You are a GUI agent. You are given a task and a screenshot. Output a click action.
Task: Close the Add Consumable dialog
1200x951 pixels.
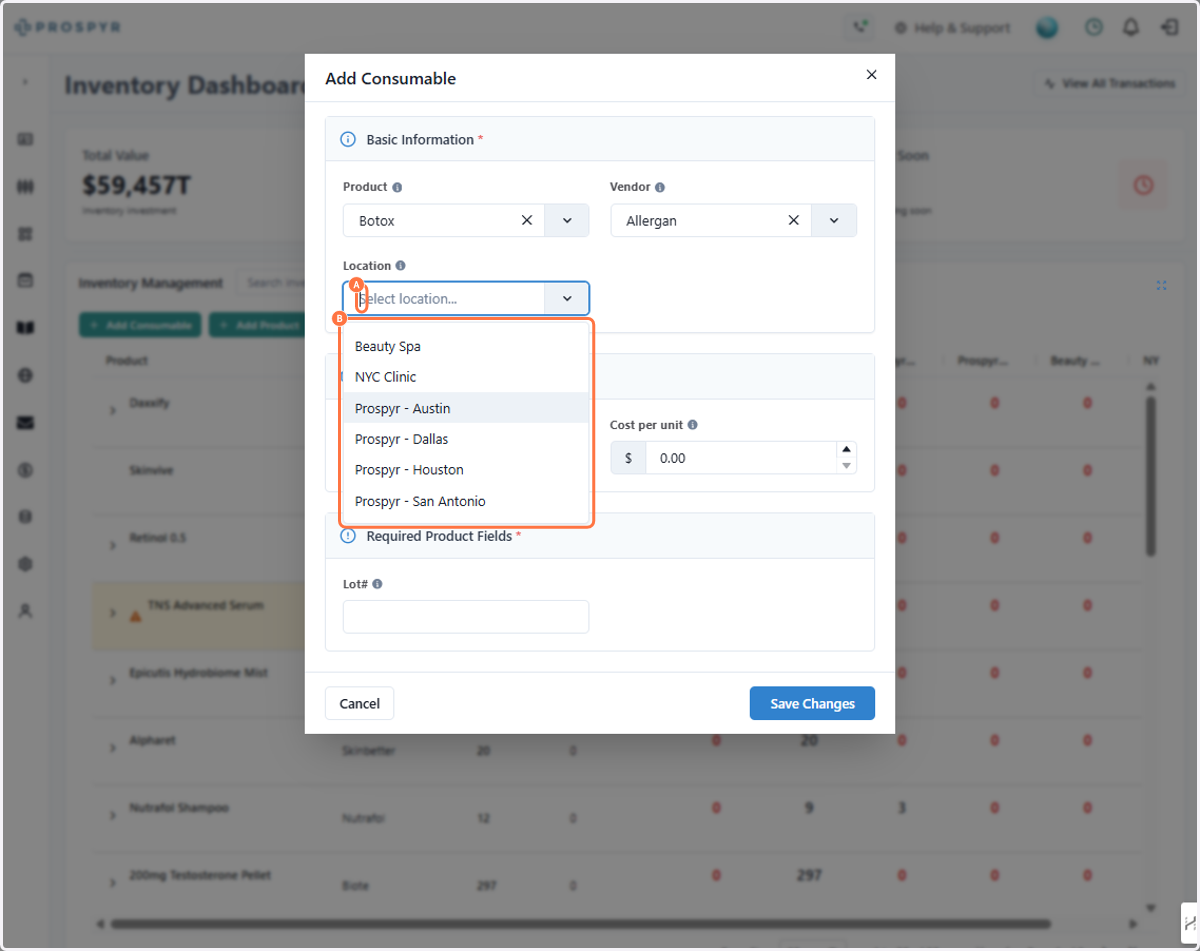click(x=871, y=75)
